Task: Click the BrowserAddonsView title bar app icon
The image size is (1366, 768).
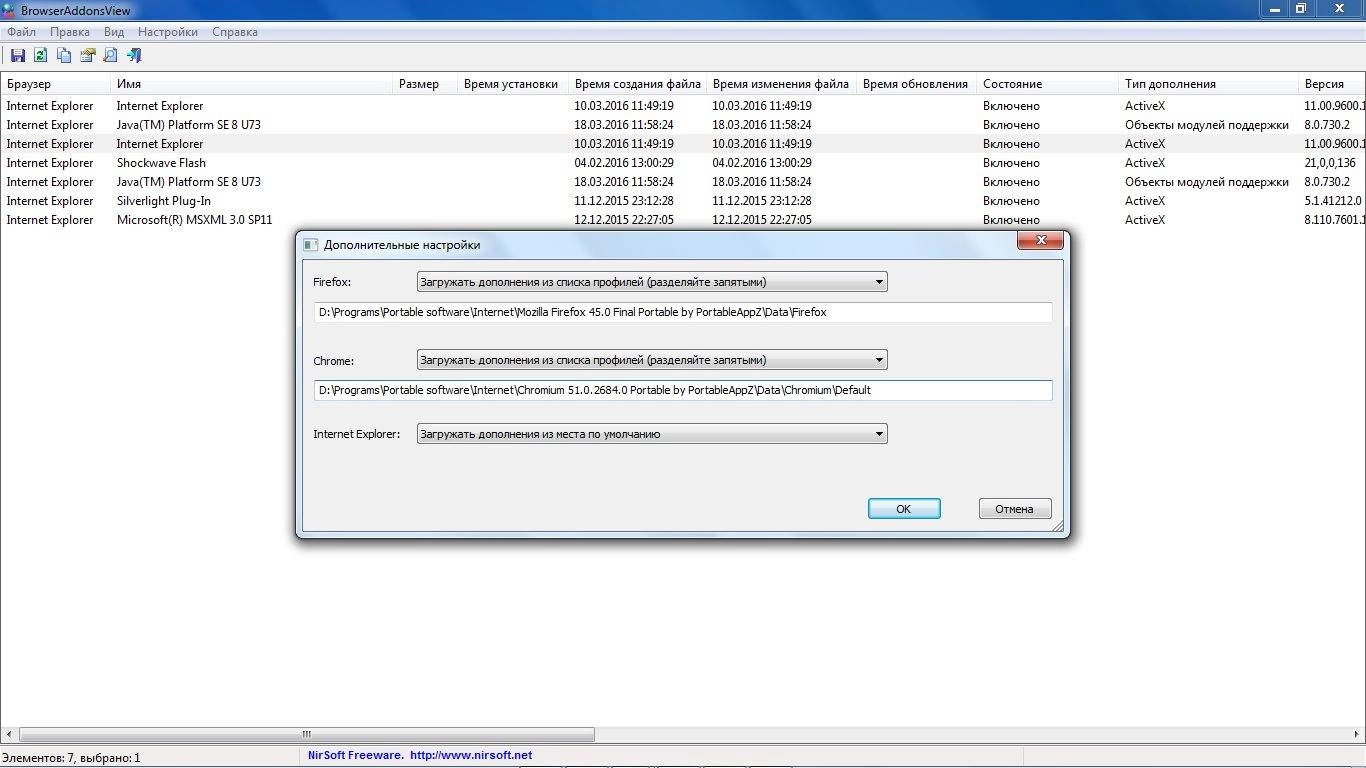Action: tap(9, 10)
